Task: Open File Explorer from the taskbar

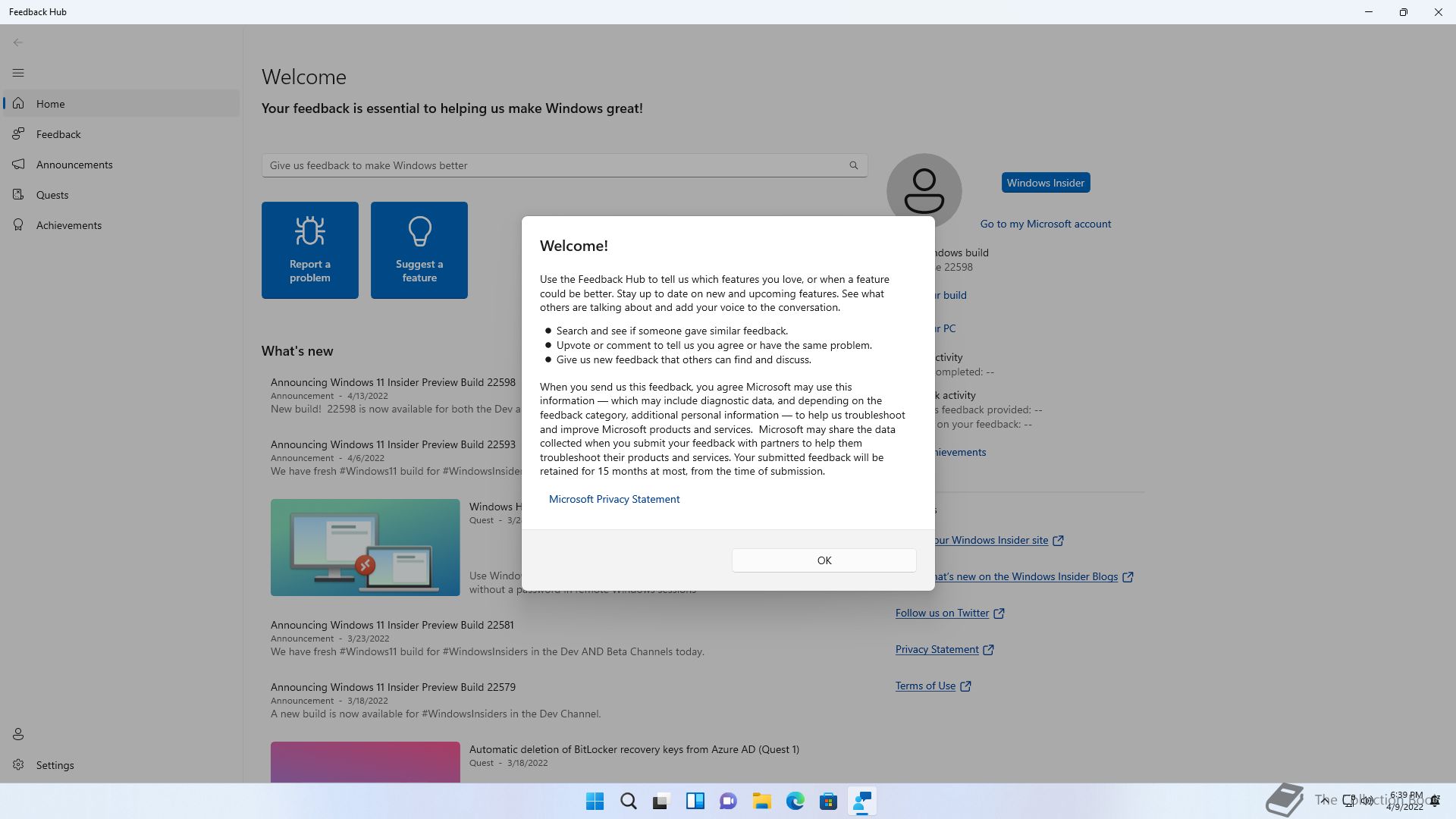Action: pos(761,801)
